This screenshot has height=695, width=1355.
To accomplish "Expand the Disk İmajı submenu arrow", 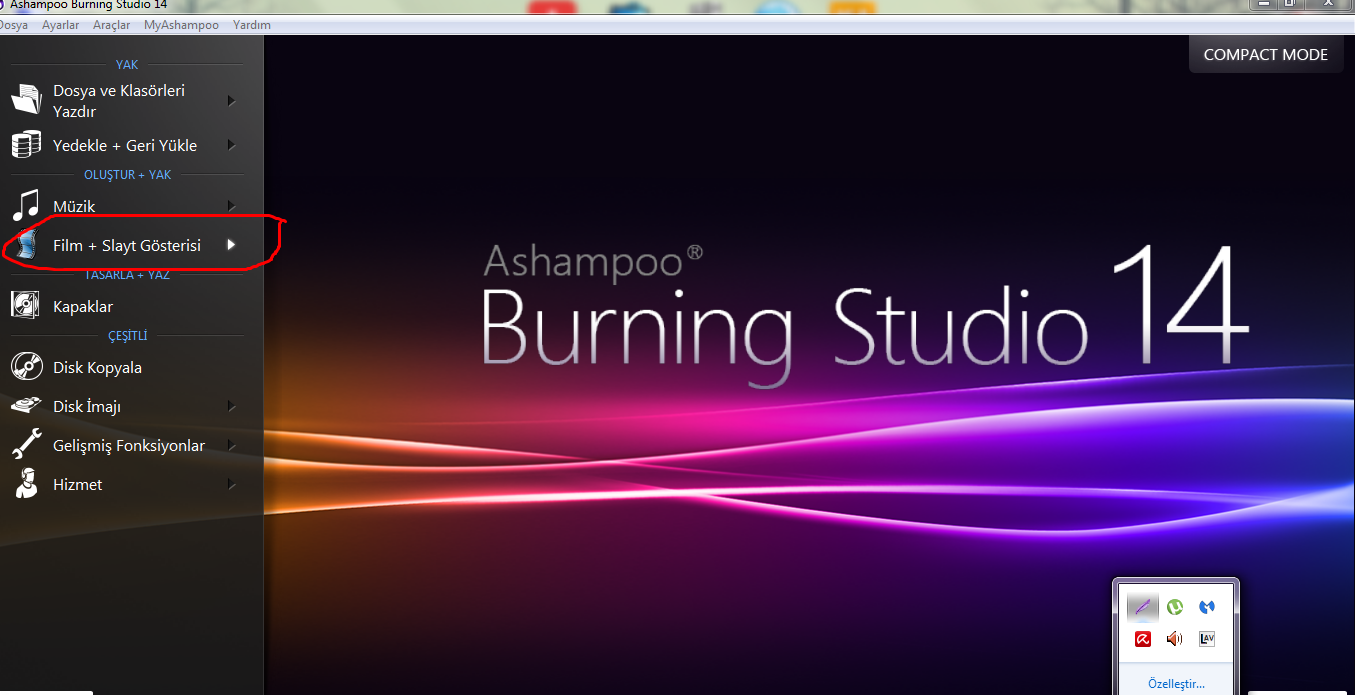I will click(231, 406).
